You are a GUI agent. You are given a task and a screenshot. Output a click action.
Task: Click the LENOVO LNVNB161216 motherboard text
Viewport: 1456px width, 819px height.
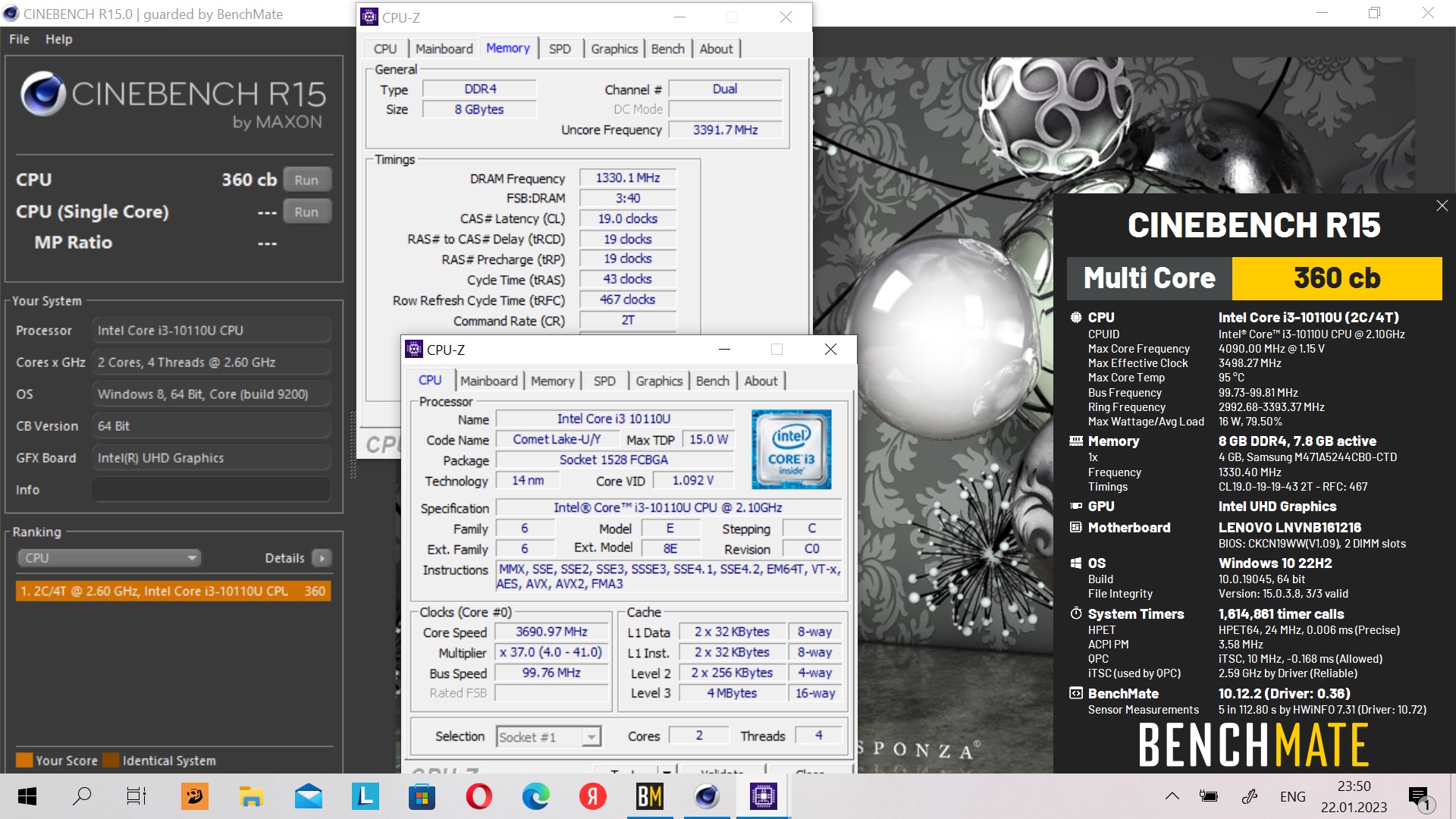[x=1289, y=527]
